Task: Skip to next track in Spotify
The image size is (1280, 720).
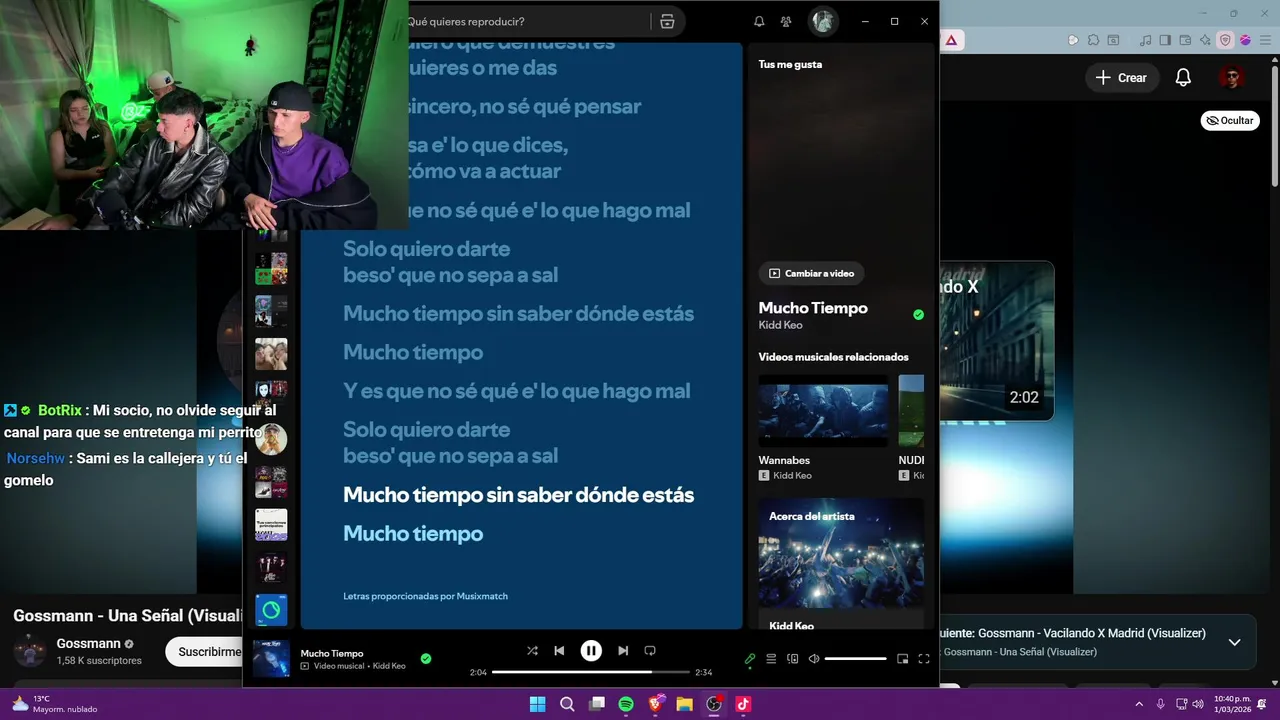Action: (x=623, y=651)
